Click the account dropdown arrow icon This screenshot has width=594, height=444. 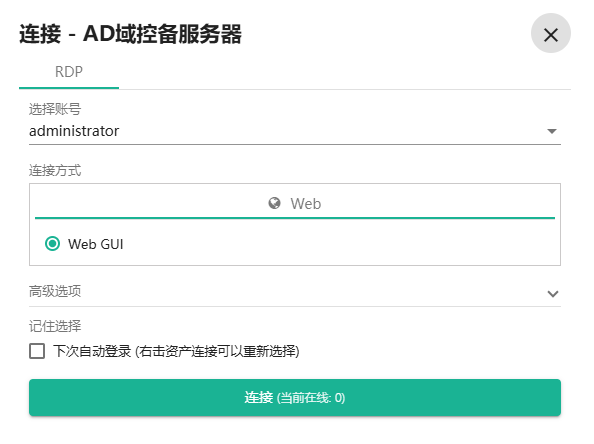[x=552, y=131]
